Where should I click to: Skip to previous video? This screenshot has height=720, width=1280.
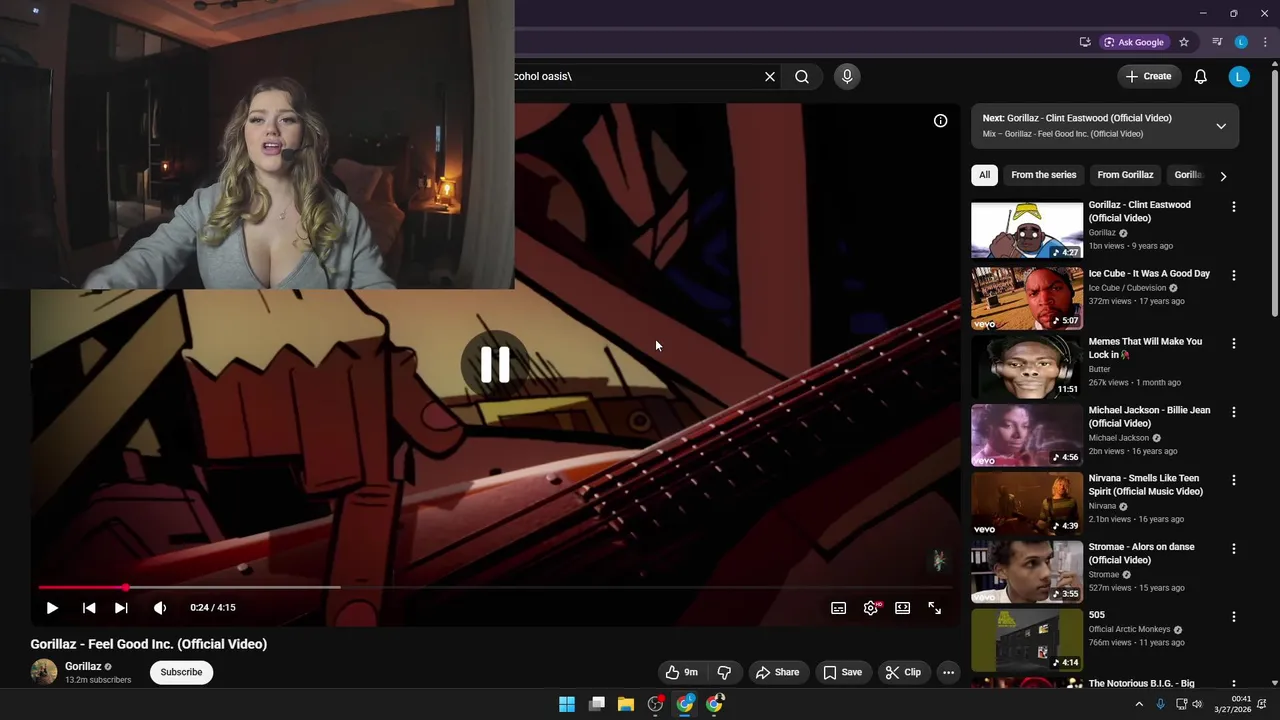[89, 607]
